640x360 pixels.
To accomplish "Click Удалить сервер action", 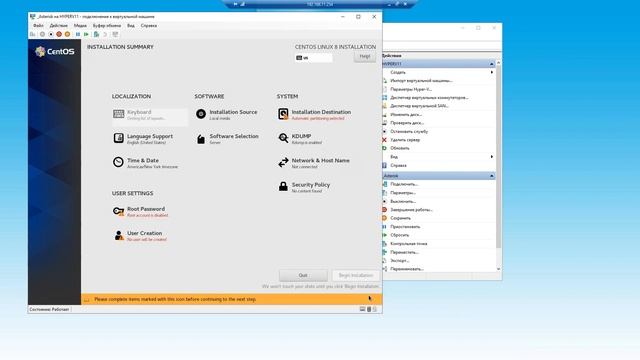I will (x=405, y=140).
